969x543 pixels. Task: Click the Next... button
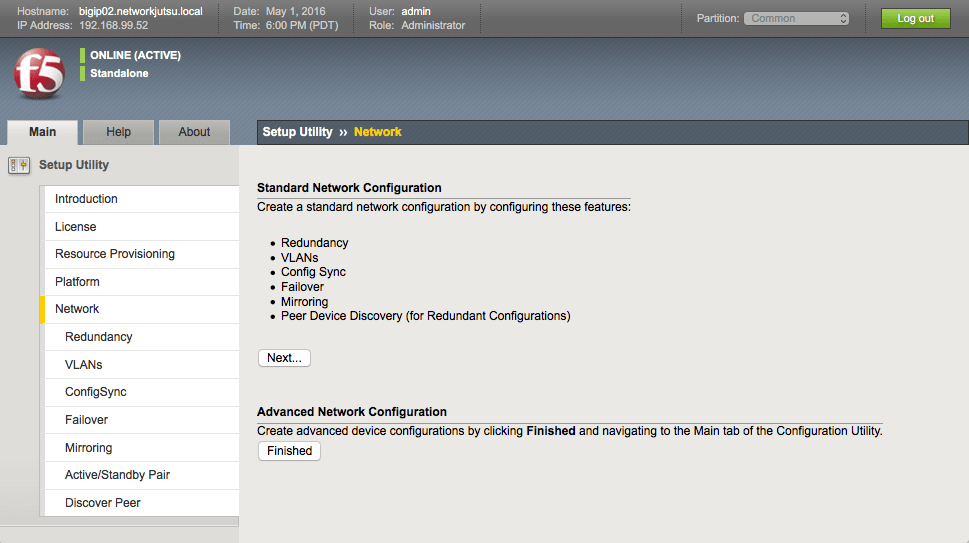point(284,358)
